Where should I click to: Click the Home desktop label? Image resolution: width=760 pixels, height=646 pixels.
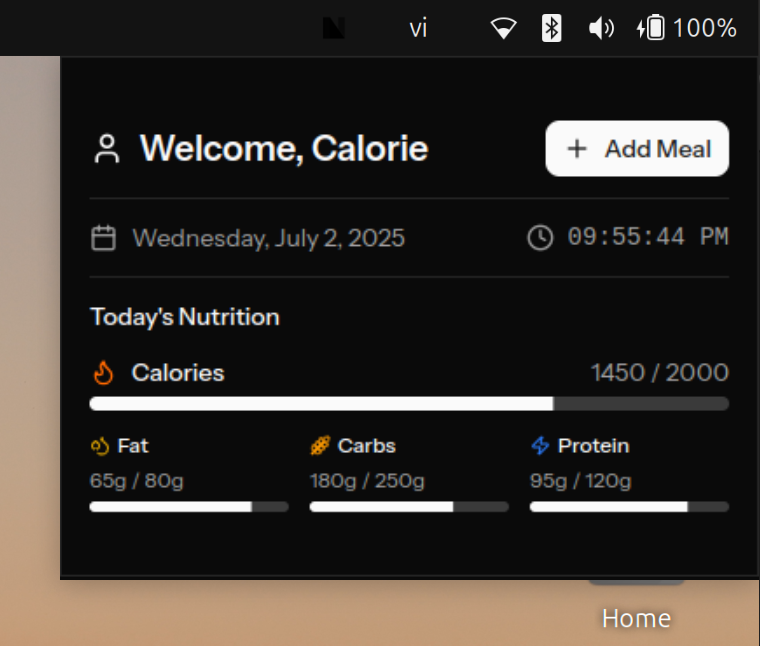pyautogui.click(x=636, y=619)
